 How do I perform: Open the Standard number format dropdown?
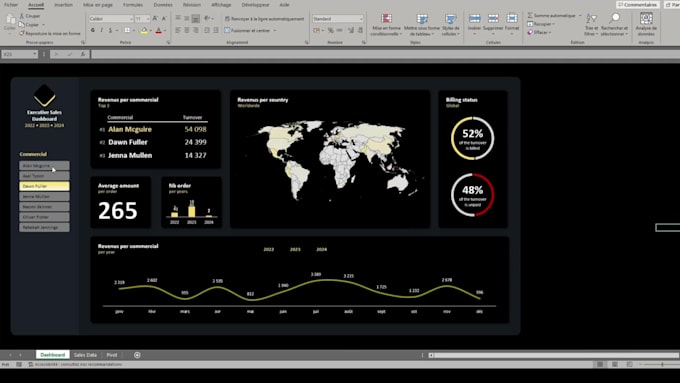pos(361,19)
